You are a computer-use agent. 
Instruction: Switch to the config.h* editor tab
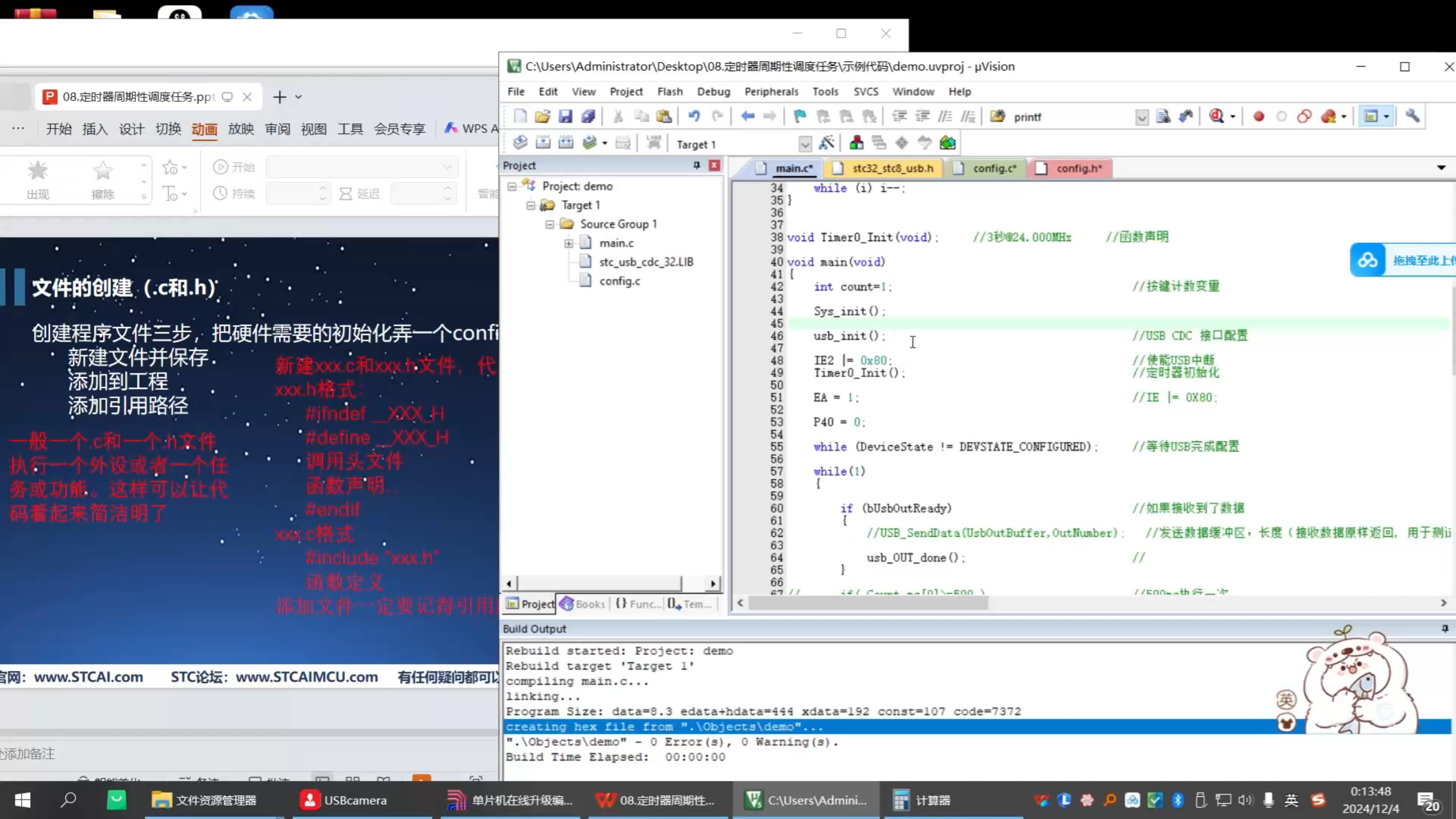tap(1078, 168)
